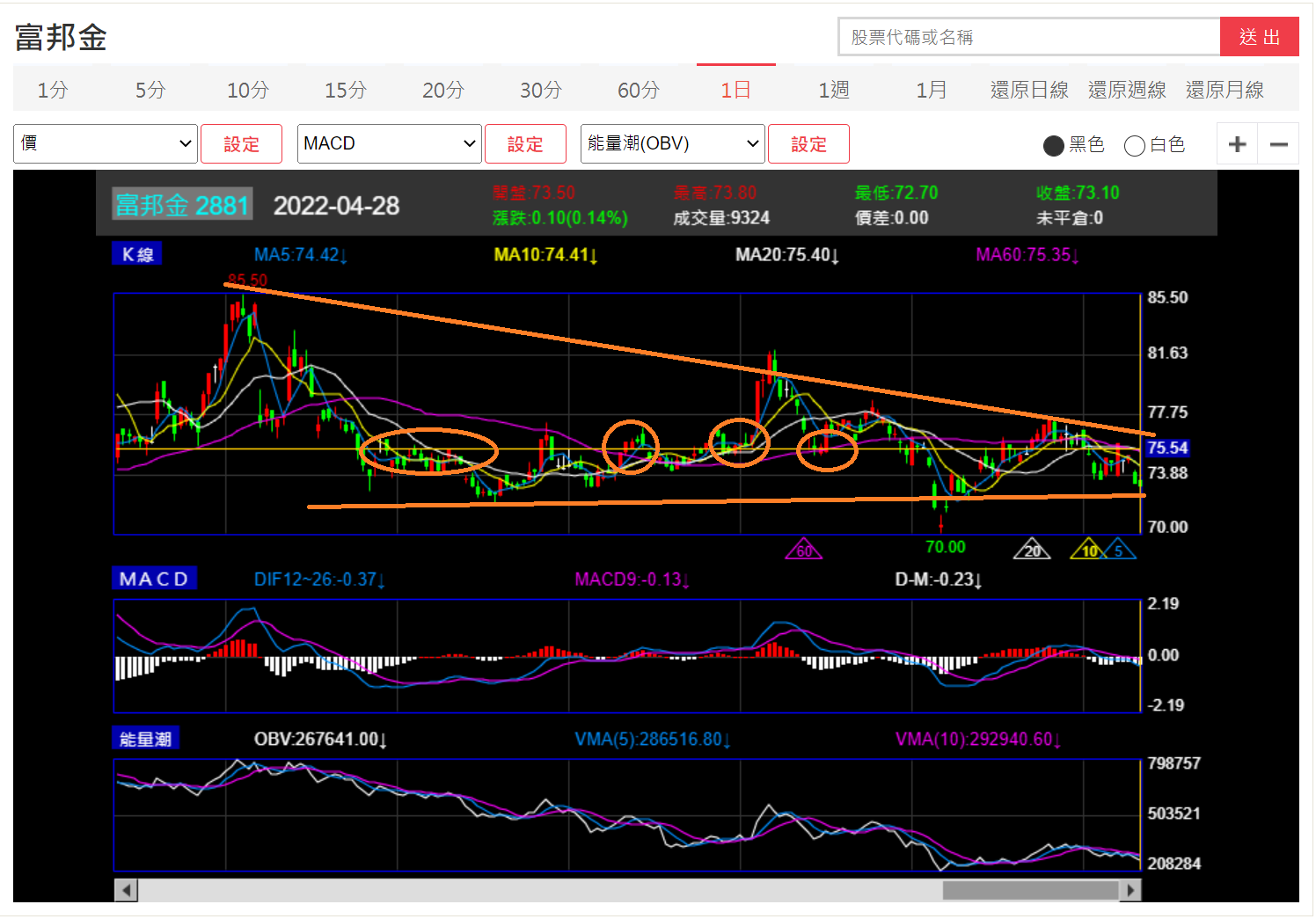The height and width of the screenshot is (919, 1316).
Task: Click the D-M:-0.23 reading
Action: [x=939, y=580]
